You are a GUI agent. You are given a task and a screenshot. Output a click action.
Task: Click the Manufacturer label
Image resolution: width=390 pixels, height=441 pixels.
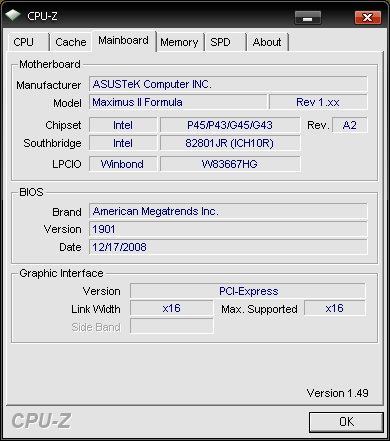coord(49,85)
